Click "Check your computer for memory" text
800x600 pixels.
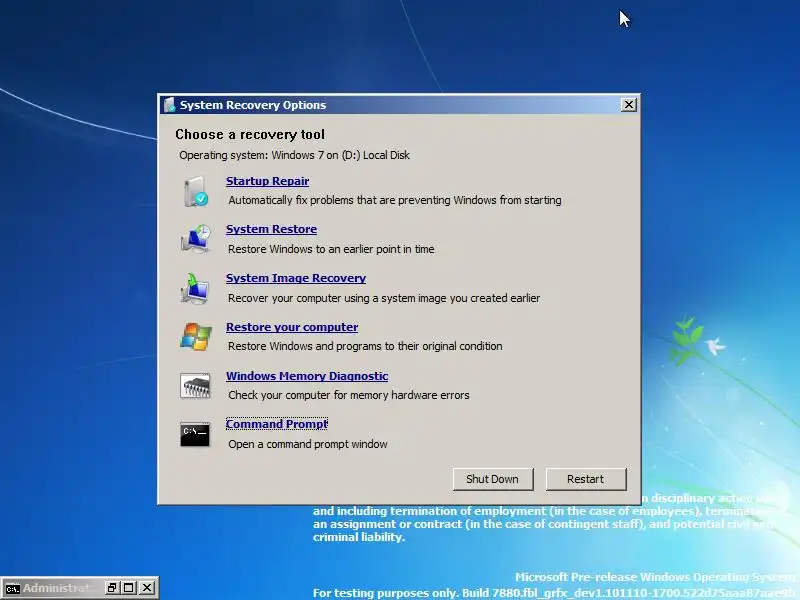tap(349, 395)
